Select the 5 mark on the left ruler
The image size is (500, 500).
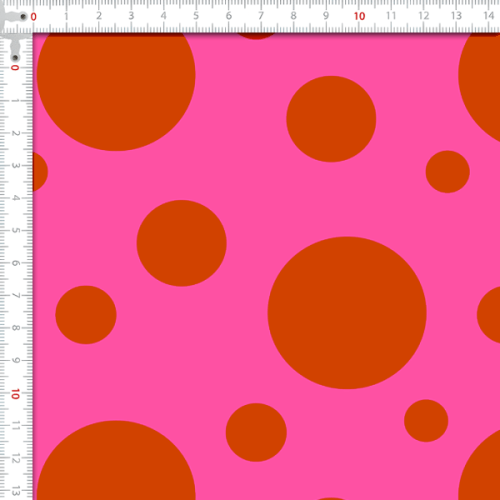pos(15,230)
